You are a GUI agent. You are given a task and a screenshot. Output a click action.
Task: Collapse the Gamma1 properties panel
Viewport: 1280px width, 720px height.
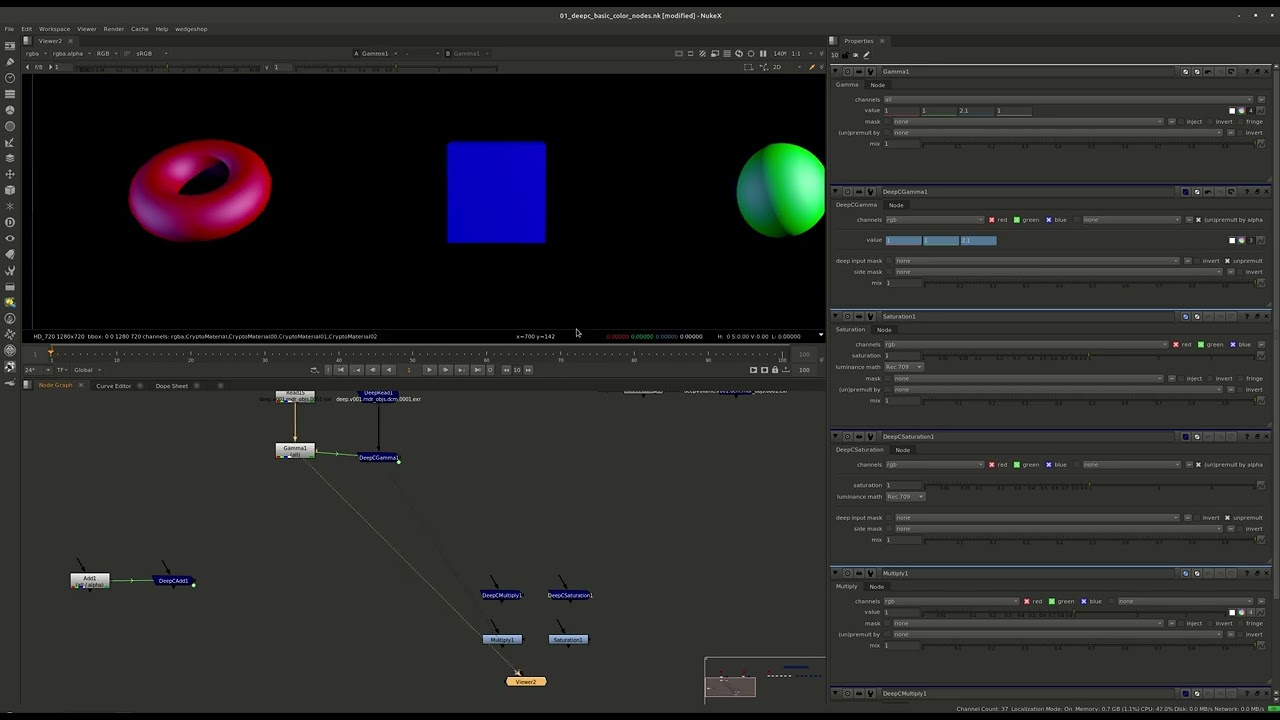click(x=836, y=72)
